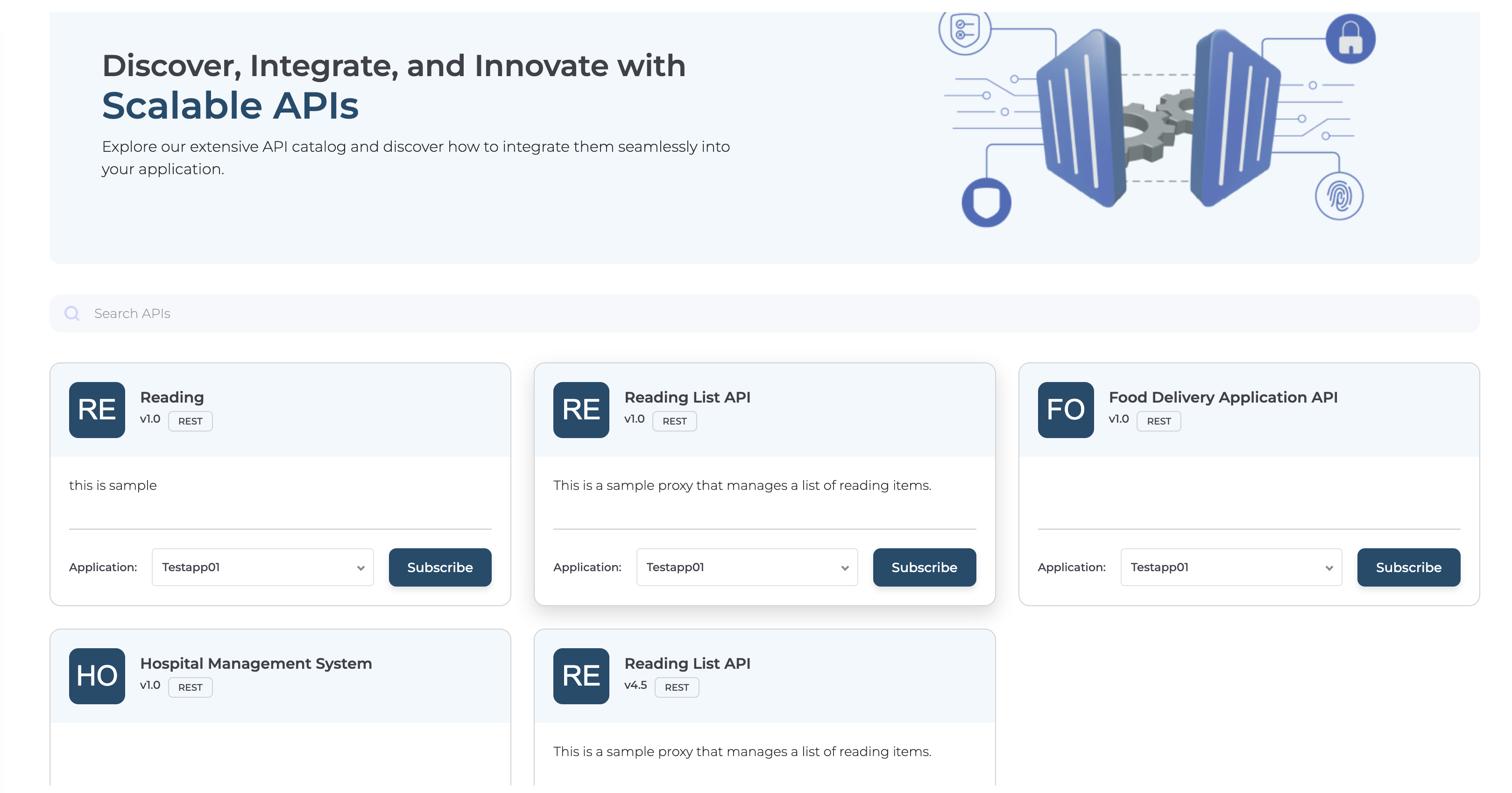Subscribe to the Reading API

click(439, 567)
